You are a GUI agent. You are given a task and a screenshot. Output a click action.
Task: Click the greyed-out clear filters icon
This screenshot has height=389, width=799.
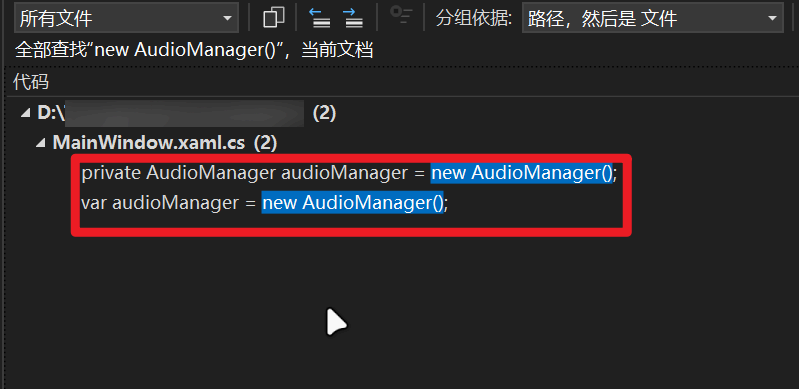coord(401,17)
